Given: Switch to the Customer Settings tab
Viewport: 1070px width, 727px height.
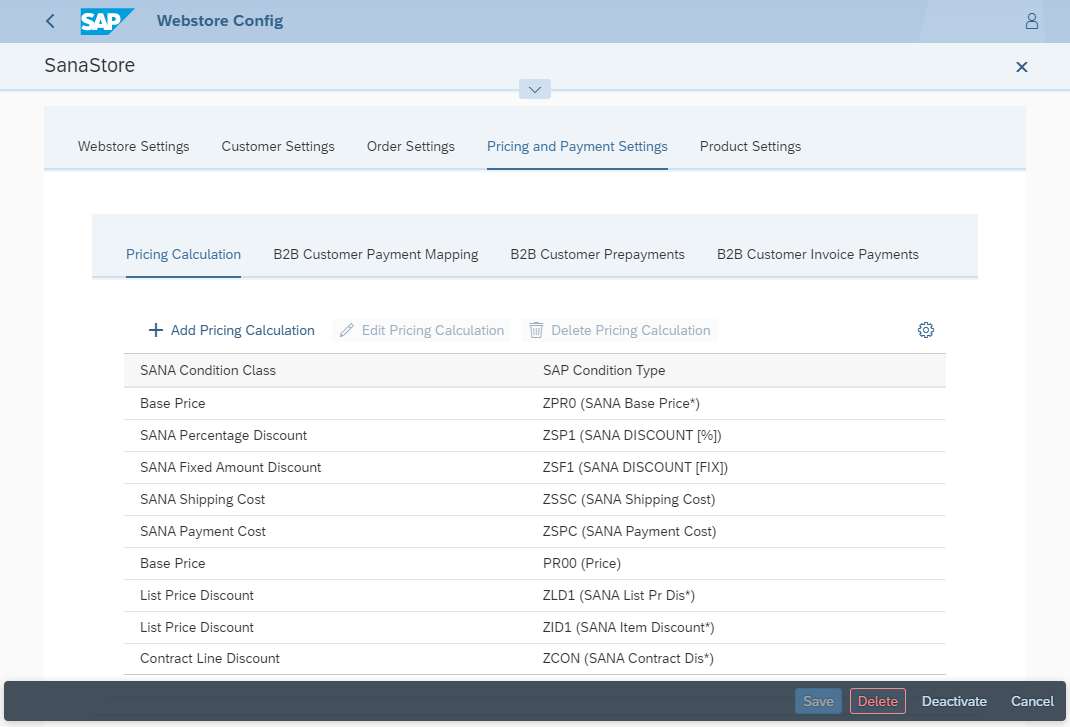Looking at the screenshot, I should pos(278,147).
